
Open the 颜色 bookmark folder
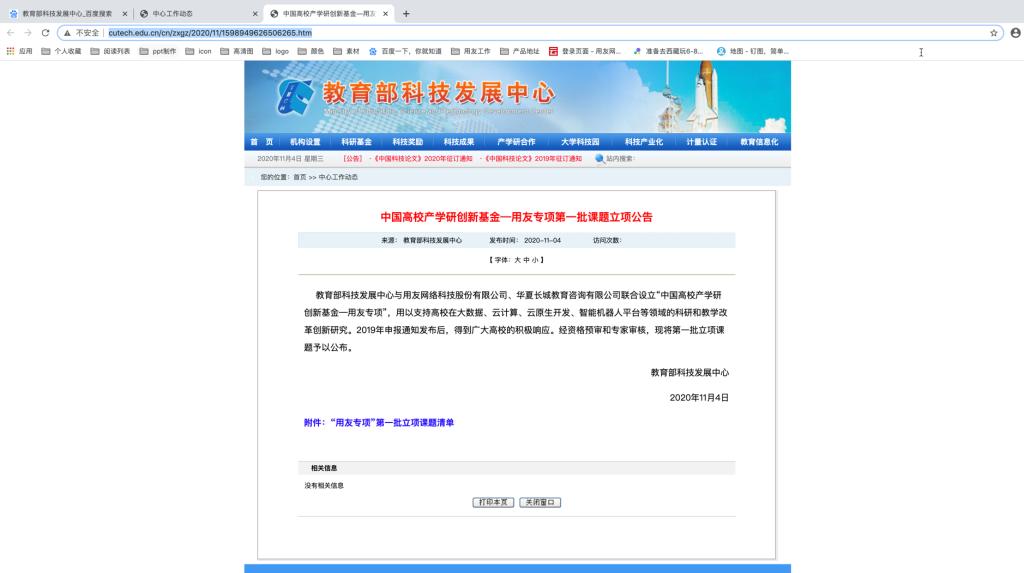[311, 51]
